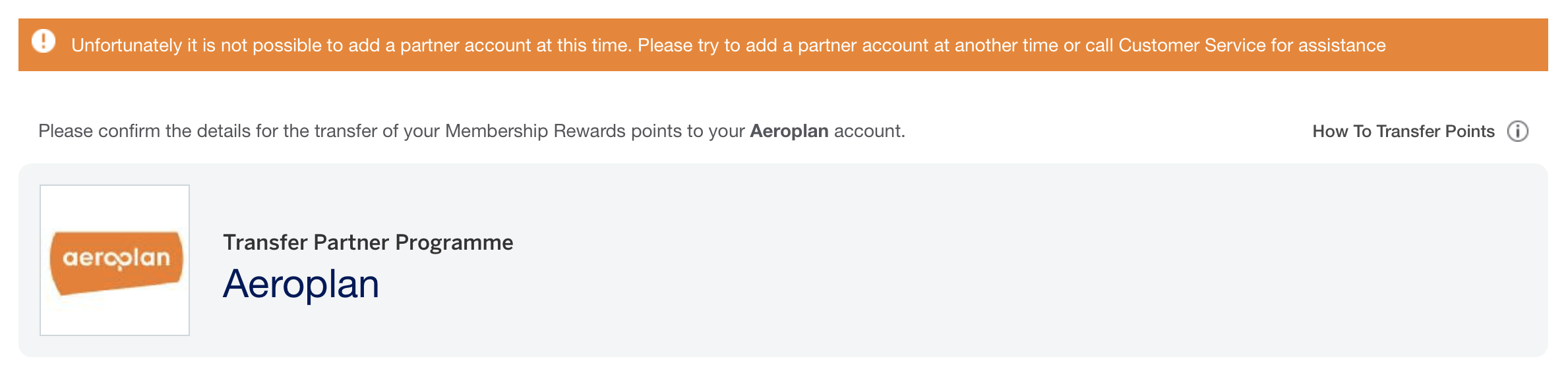
Task: Click the Transfer Partner Programme label
Action: click(368, 242)
